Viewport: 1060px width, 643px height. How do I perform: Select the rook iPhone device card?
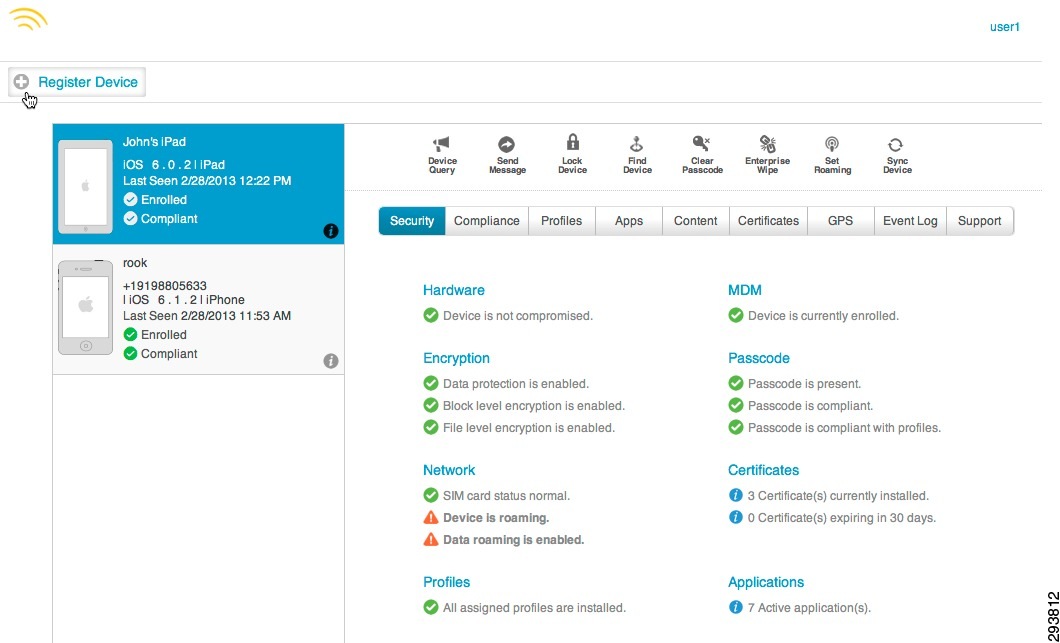197,307
